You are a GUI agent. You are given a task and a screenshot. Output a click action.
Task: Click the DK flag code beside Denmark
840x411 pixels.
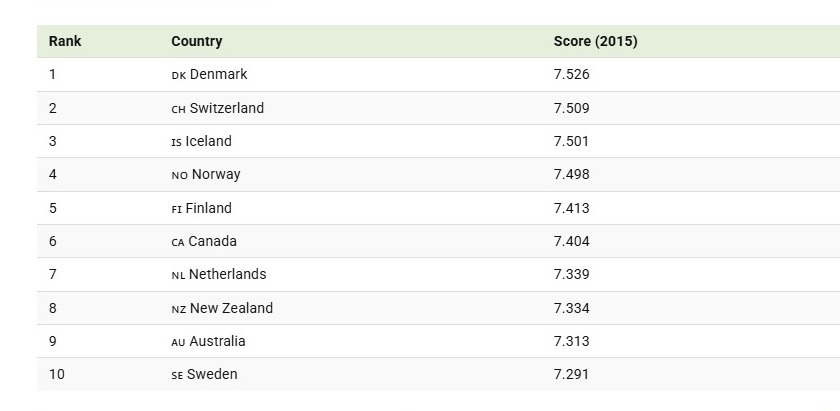179,75
